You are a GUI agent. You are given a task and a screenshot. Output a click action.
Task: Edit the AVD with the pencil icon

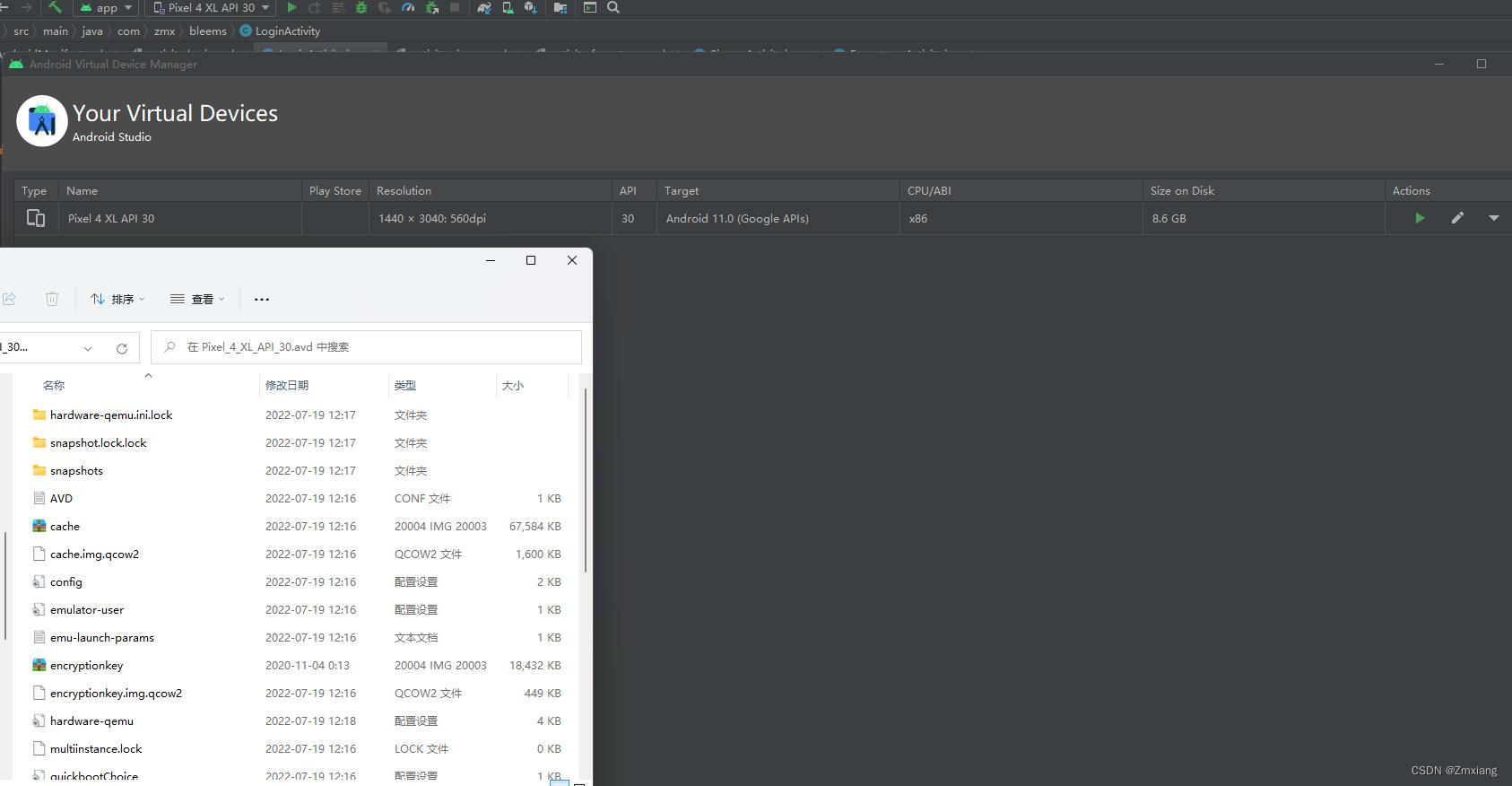[x=1457, y=218]
